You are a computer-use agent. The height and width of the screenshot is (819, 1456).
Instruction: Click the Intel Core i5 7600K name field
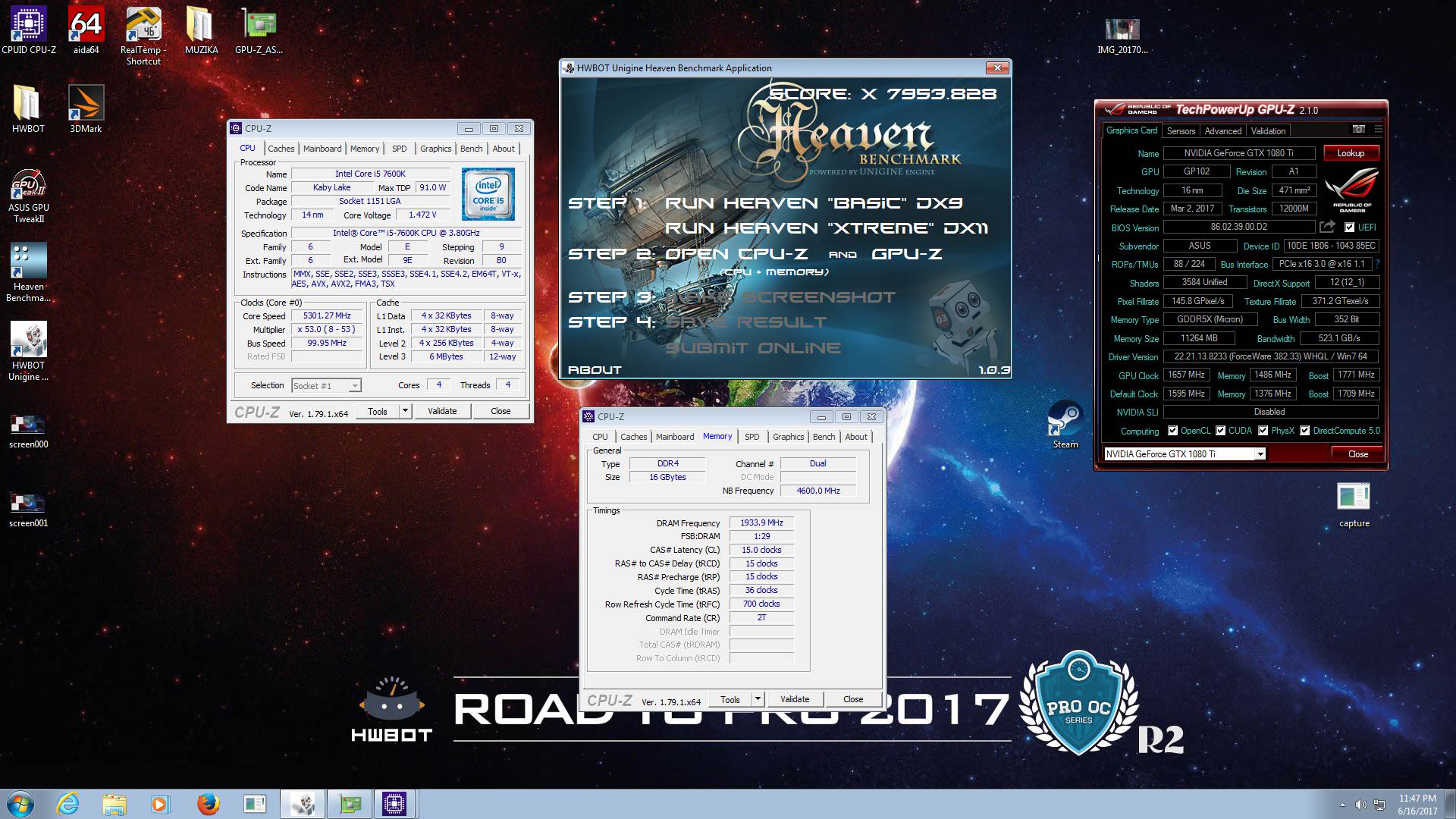[370, 174]
